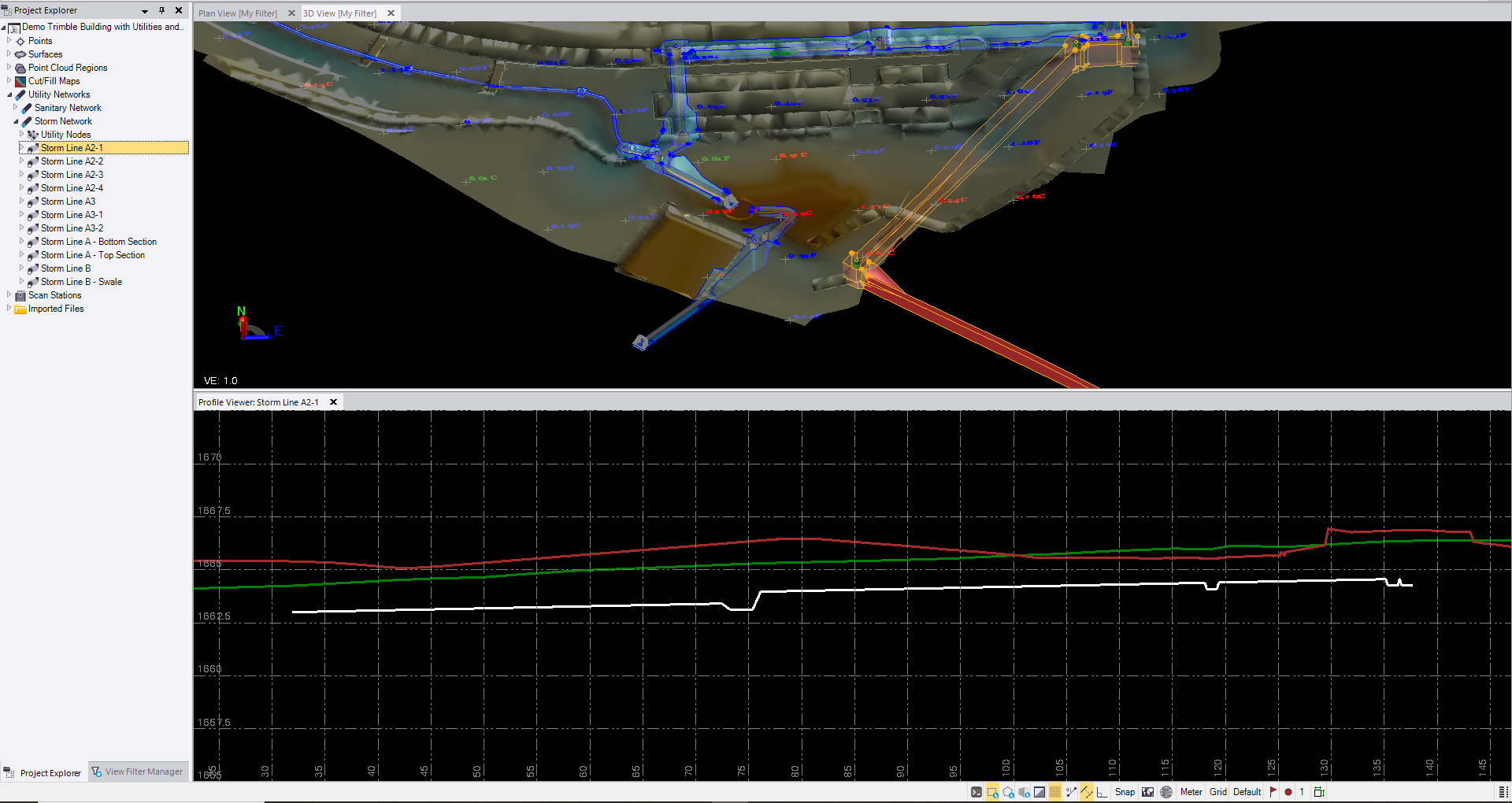Image resolution: width=1512 pixels, height=803 pixels.
Task: Switch to the Plan View tab
Action: click(x=238, y=13)
